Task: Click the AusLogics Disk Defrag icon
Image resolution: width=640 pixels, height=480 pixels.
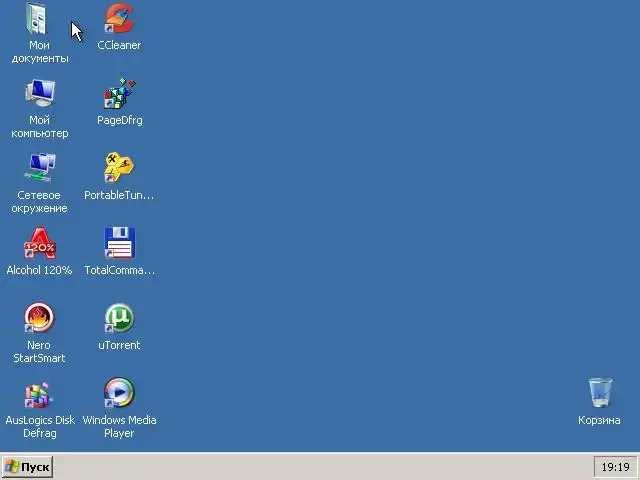Action: point(38,394)
